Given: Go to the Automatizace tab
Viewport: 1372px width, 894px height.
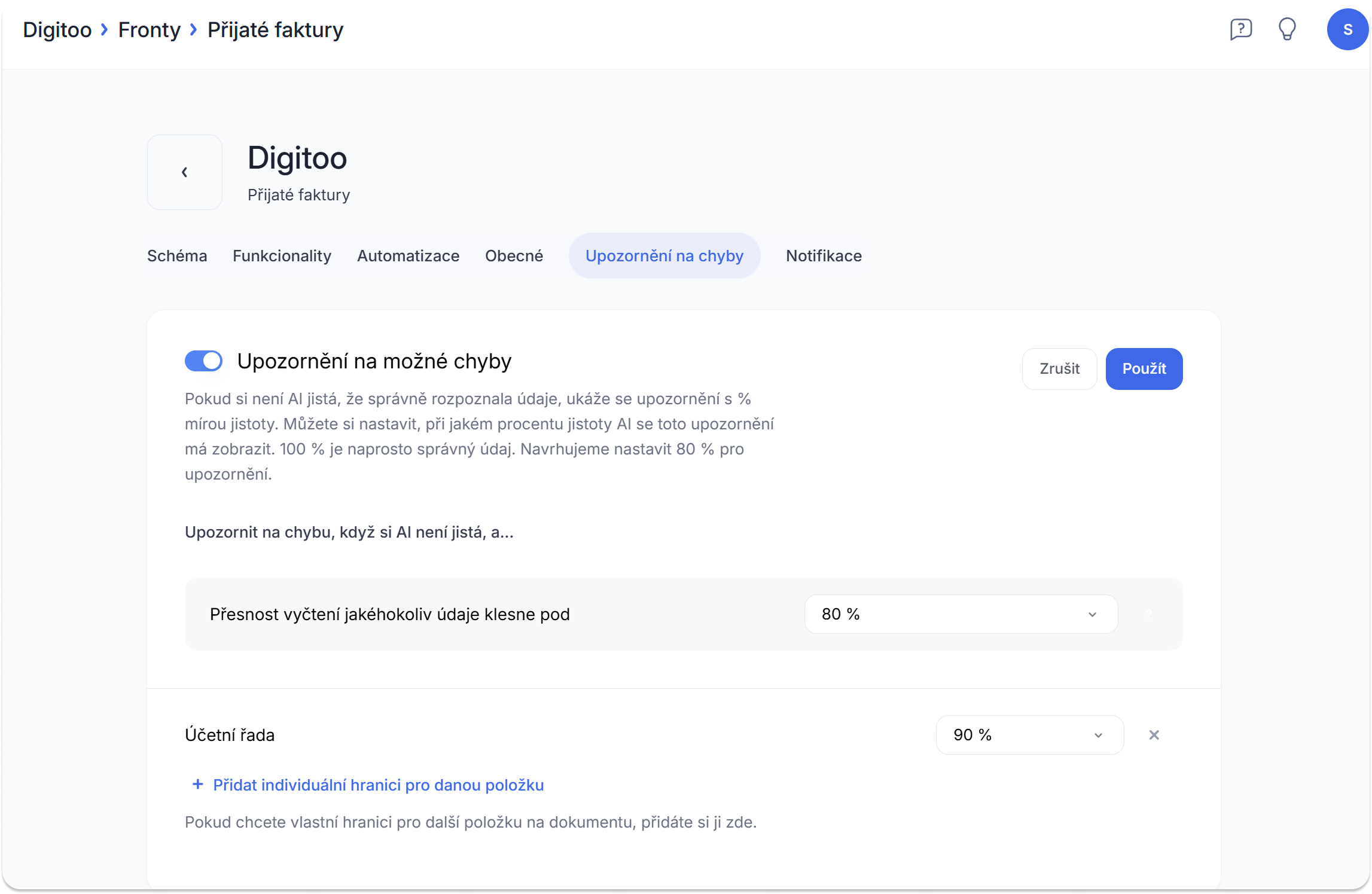Looking at the screenshot, I should point(408,256).
